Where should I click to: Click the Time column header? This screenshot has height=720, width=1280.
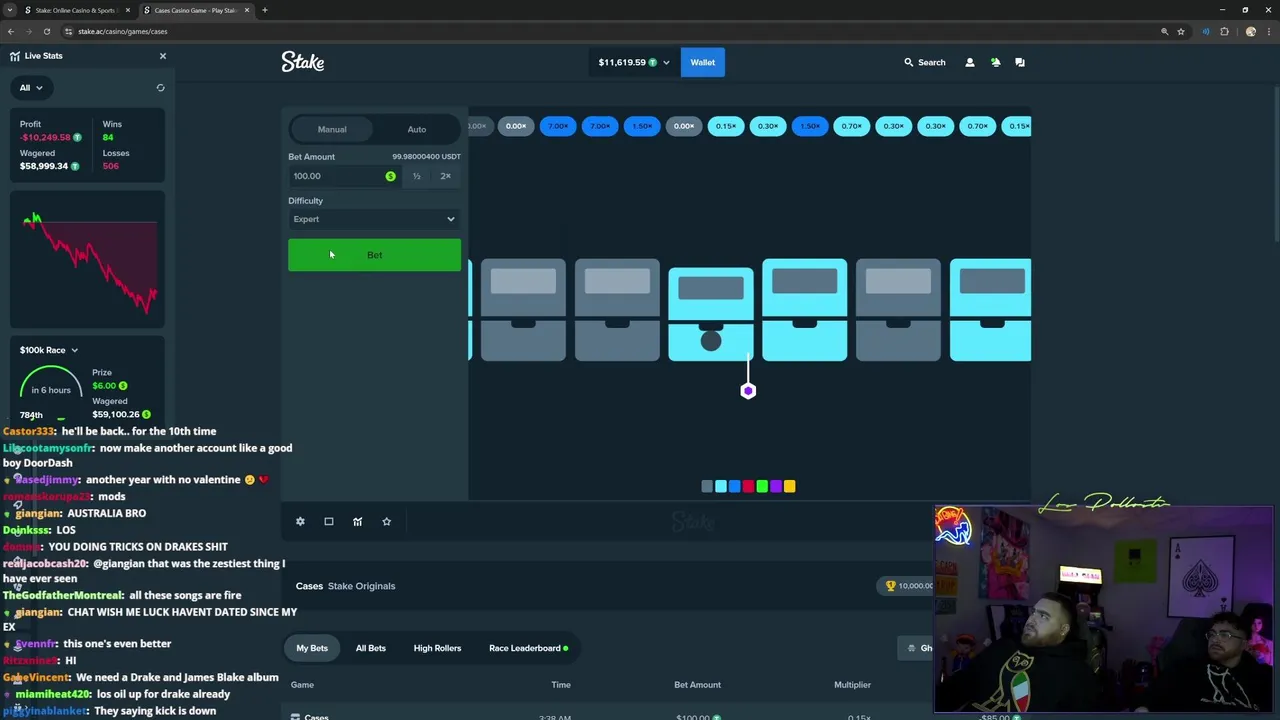[561, 685]
